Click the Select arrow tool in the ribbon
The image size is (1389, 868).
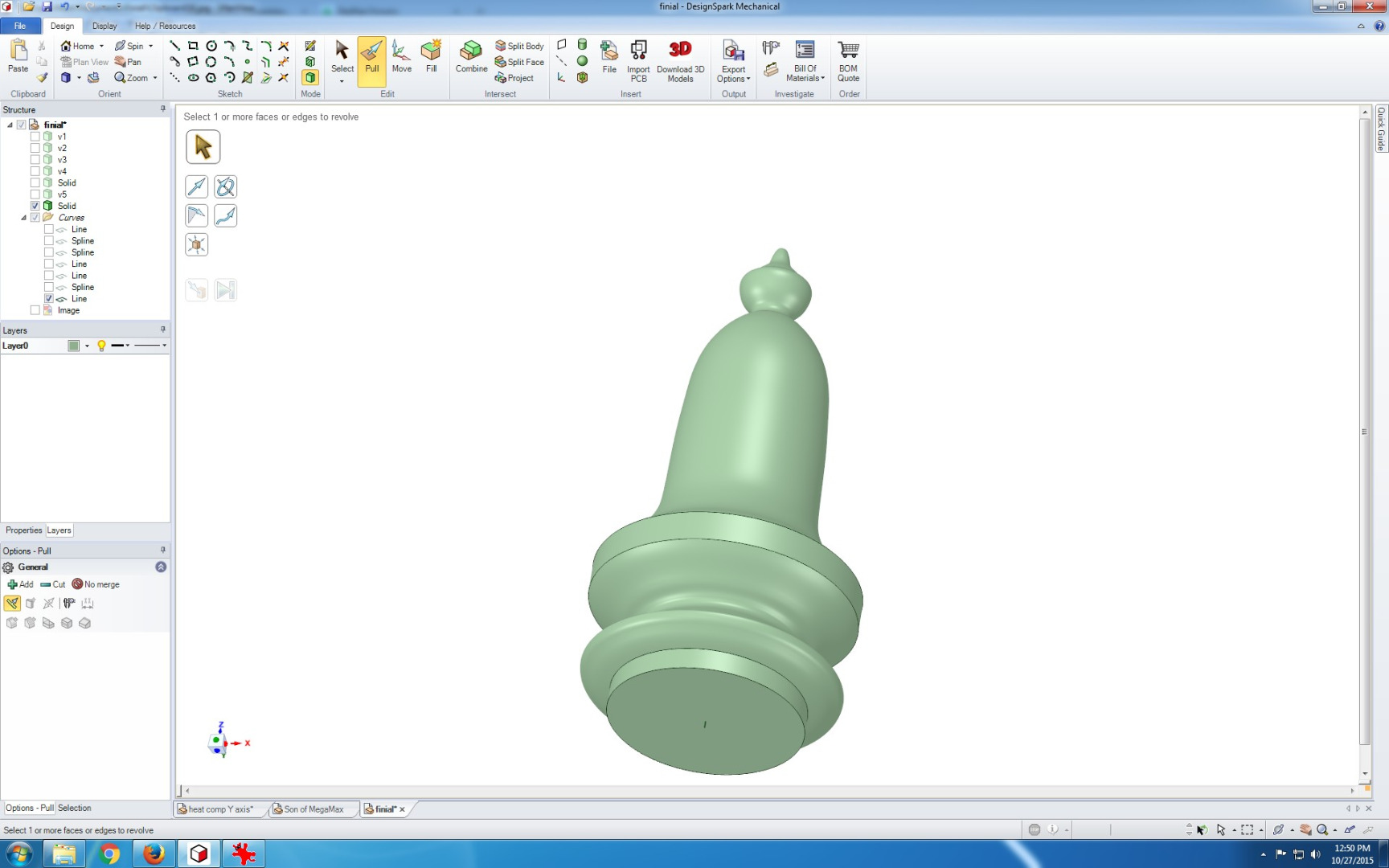(342, 56)
